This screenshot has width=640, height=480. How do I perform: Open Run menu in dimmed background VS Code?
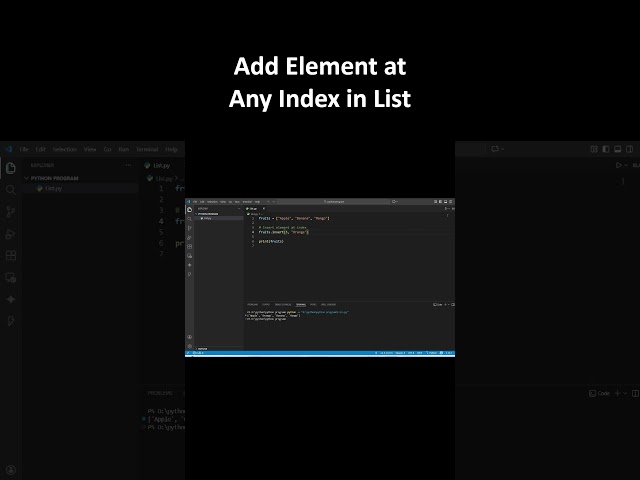pos(124,149)
